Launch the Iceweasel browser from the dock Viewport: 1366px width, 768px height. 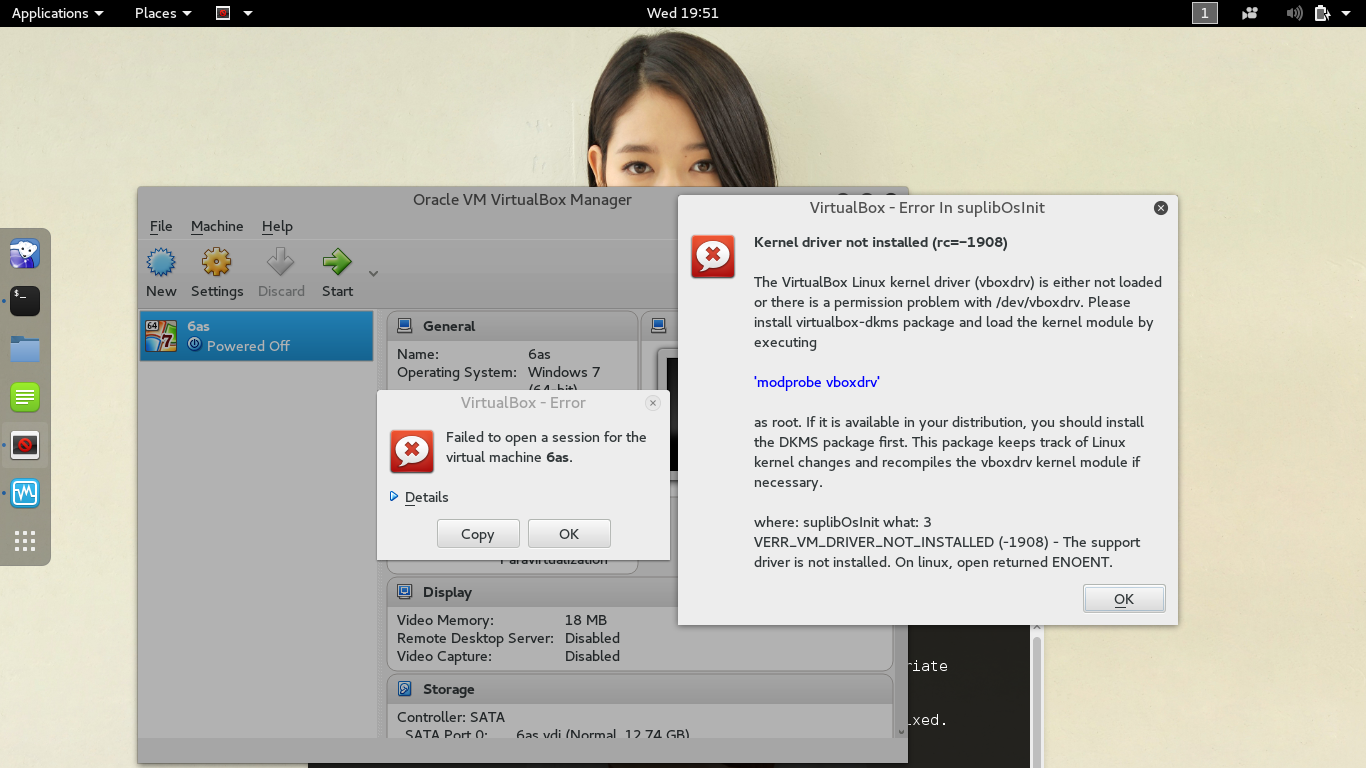(25, 253)
